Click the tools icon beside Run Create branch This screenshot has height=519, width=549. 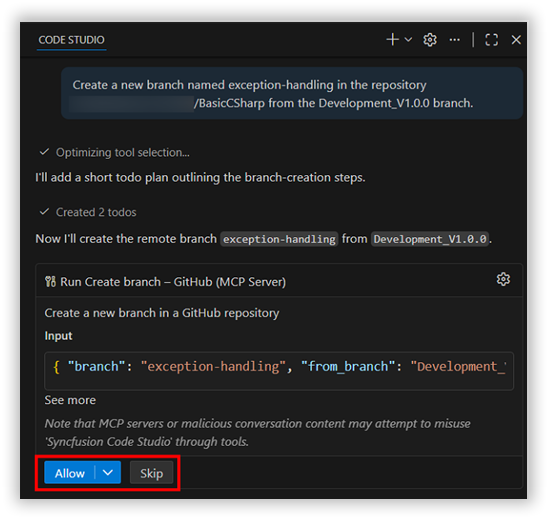click(x=50, y=282)
